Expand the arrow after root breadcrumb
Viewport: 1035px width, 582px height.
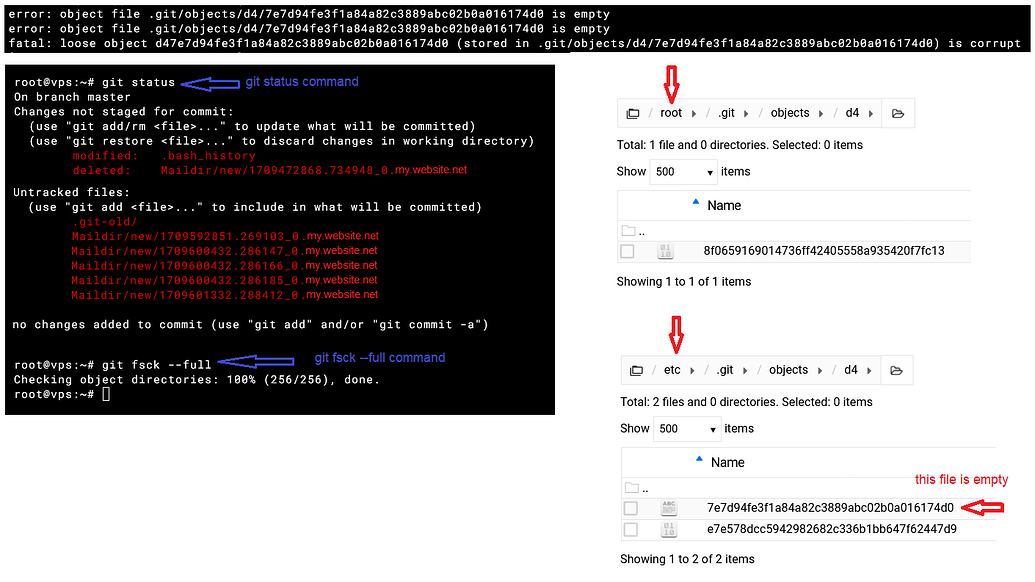693,113
